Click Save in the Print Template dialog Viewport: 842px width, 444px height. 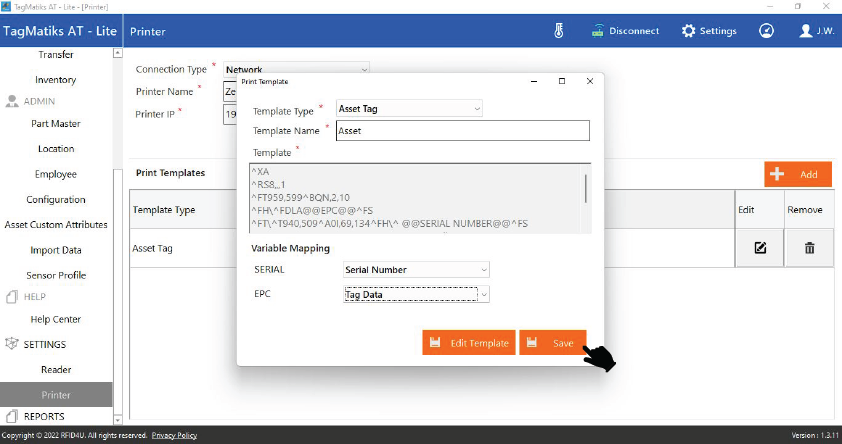552,343
